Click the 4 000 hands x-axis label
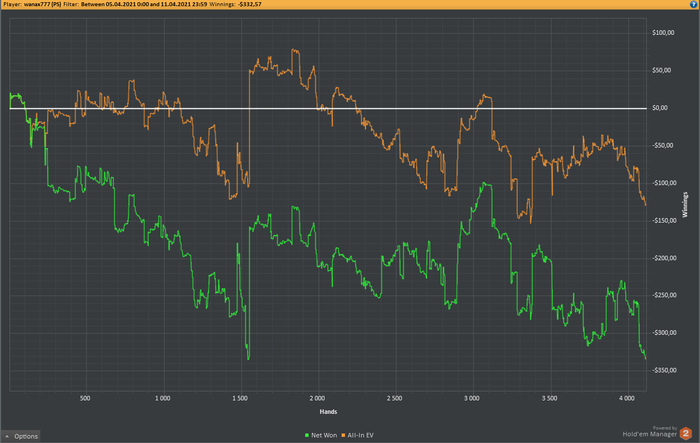The width and height of the screenshot is (700, 443). [x=626, y=398]
